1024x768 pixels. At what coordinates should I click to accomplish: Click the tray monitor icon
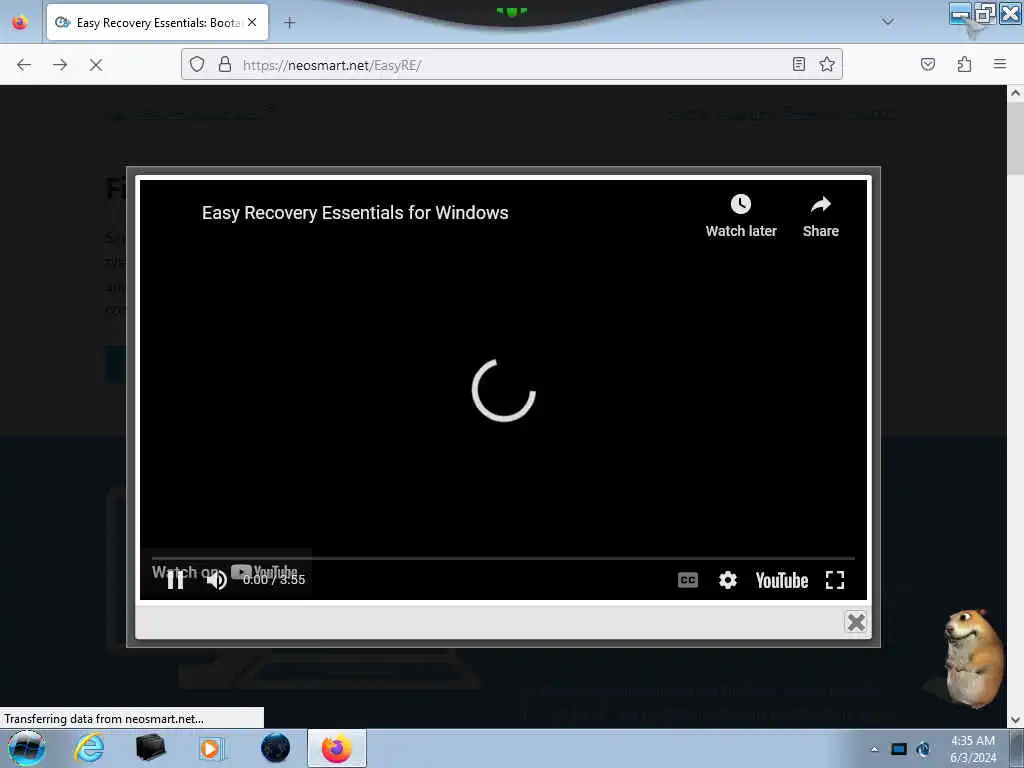[x=899, y=749]
